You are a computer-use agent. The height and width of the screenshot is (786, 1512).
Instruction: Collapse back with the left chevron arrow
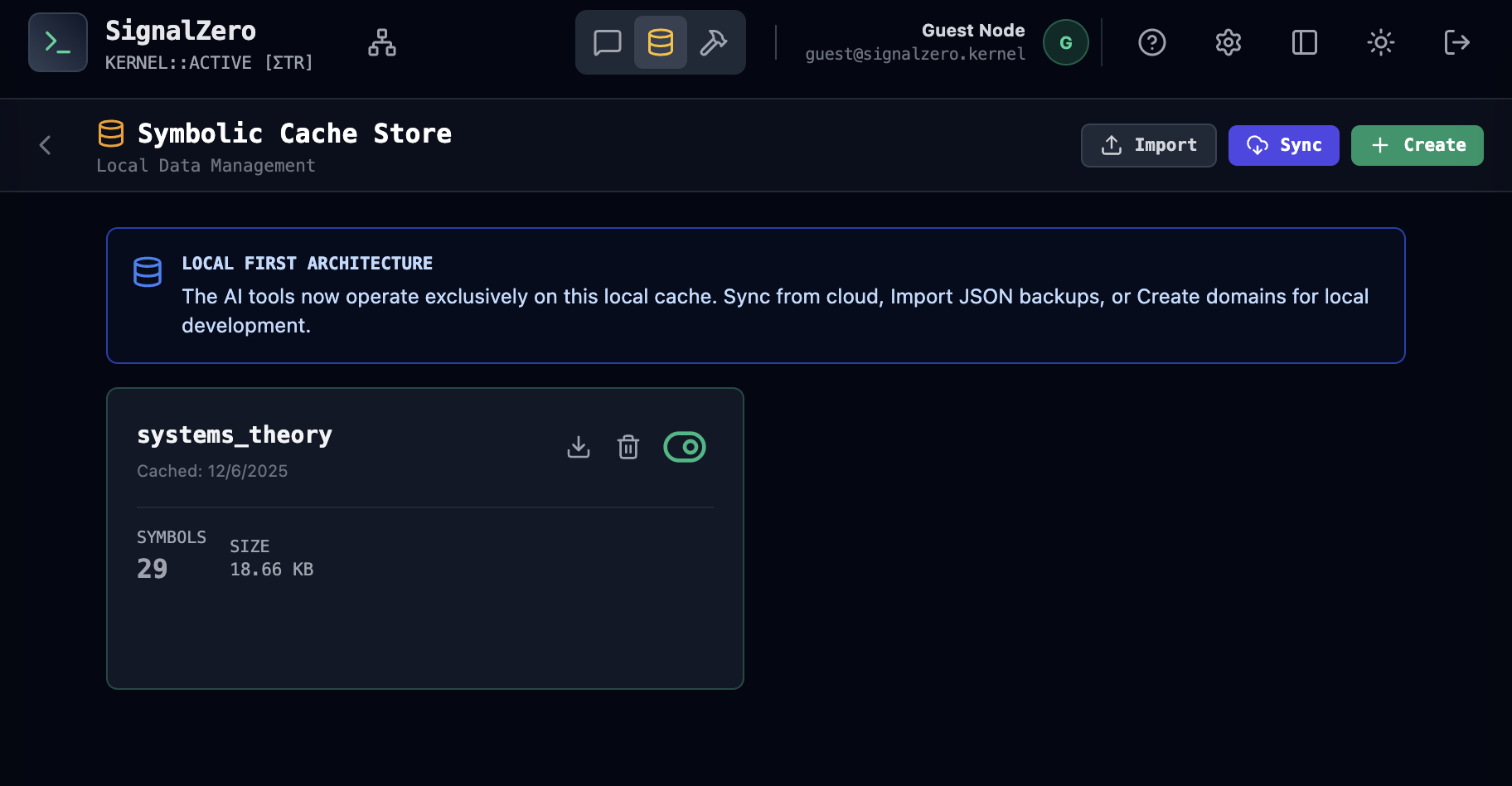coord(45,145)
